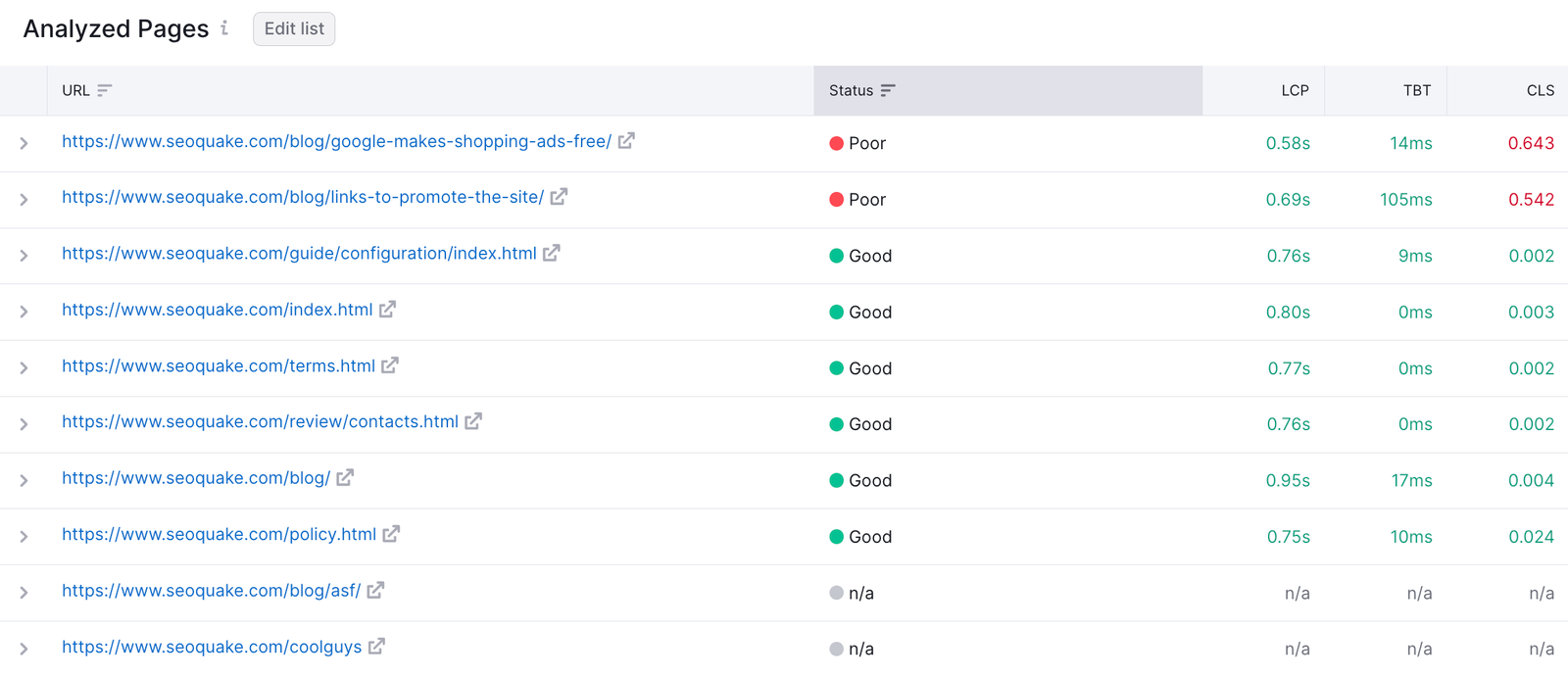Expand the seoquake.com/index.html row
Image resolution: width=1568 pixels, height=677 pixels.
pyautogui.click(x=24, y=312)
